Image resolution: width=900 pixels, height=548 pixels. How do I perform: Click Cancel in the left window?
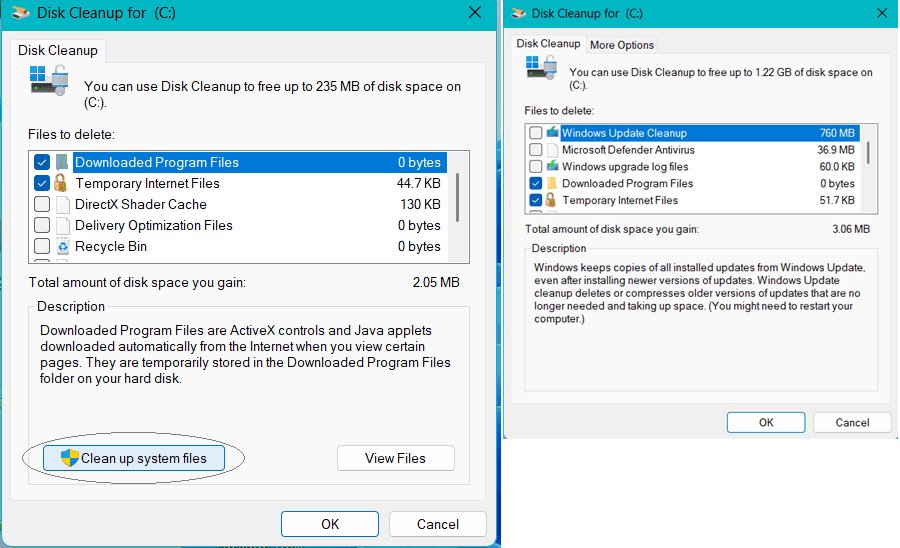[x=437, y=524]
